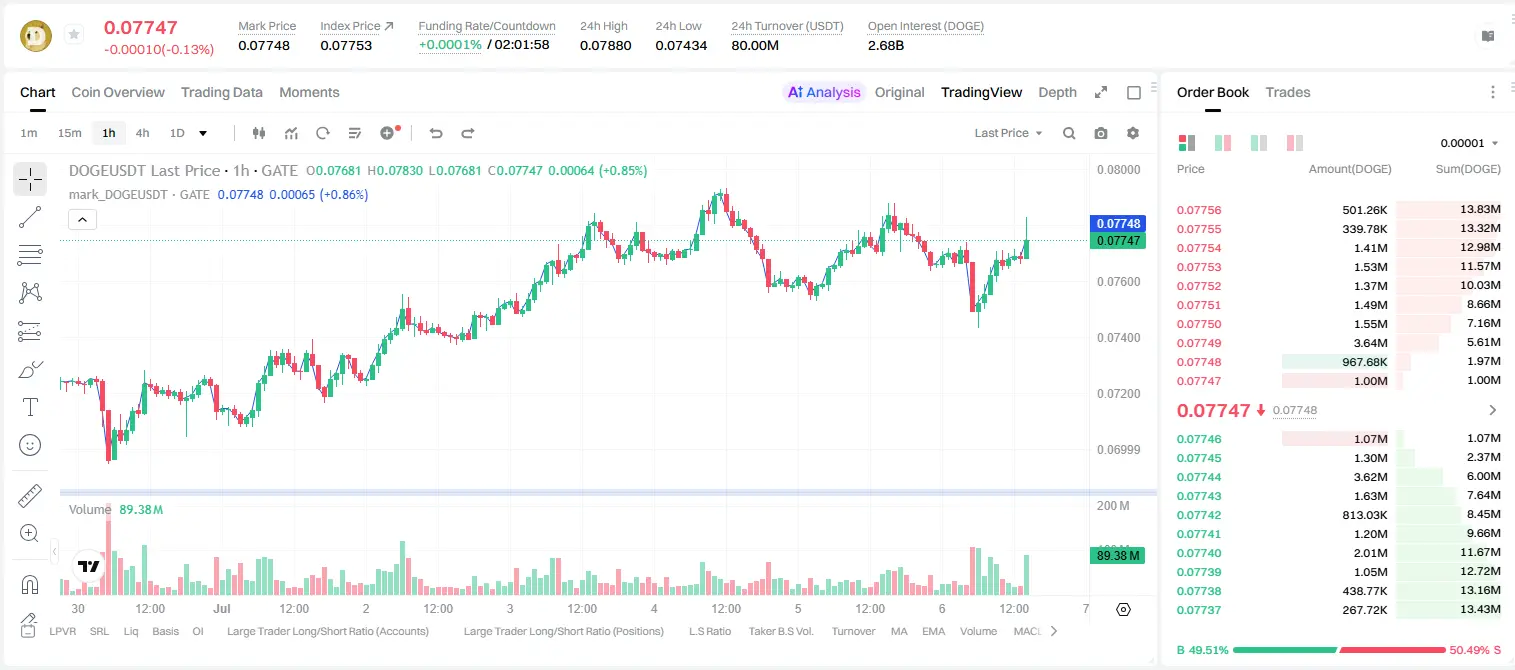Open the Trades tab

coord(1288,92)
